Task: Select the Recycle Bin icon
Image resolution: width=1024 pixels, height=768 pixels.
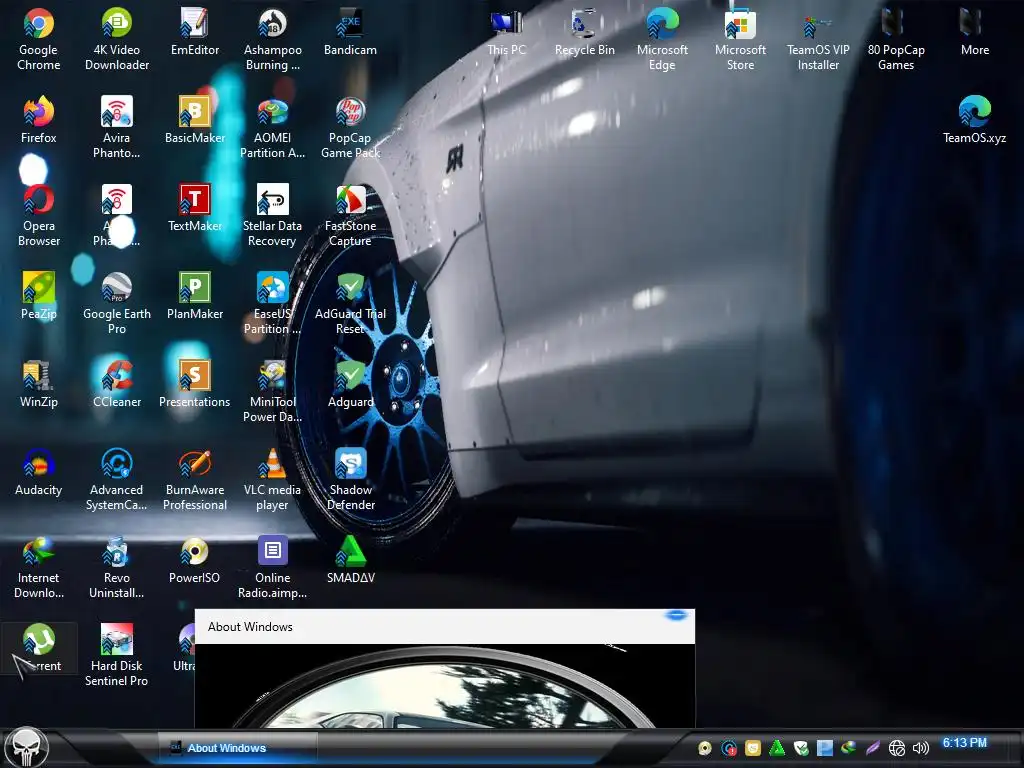Action: [x=584, y=31]
